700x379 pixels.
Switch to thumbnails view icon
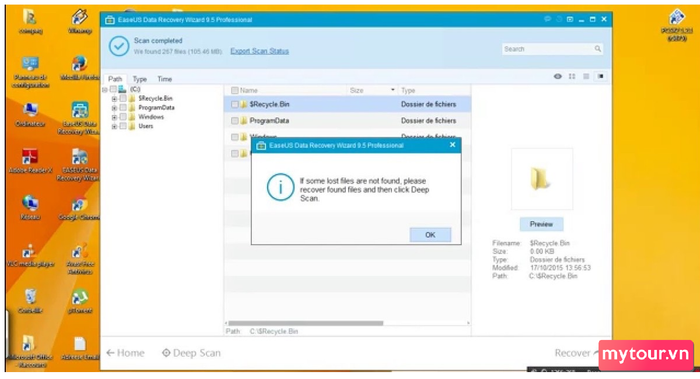[x=572, y=76]
